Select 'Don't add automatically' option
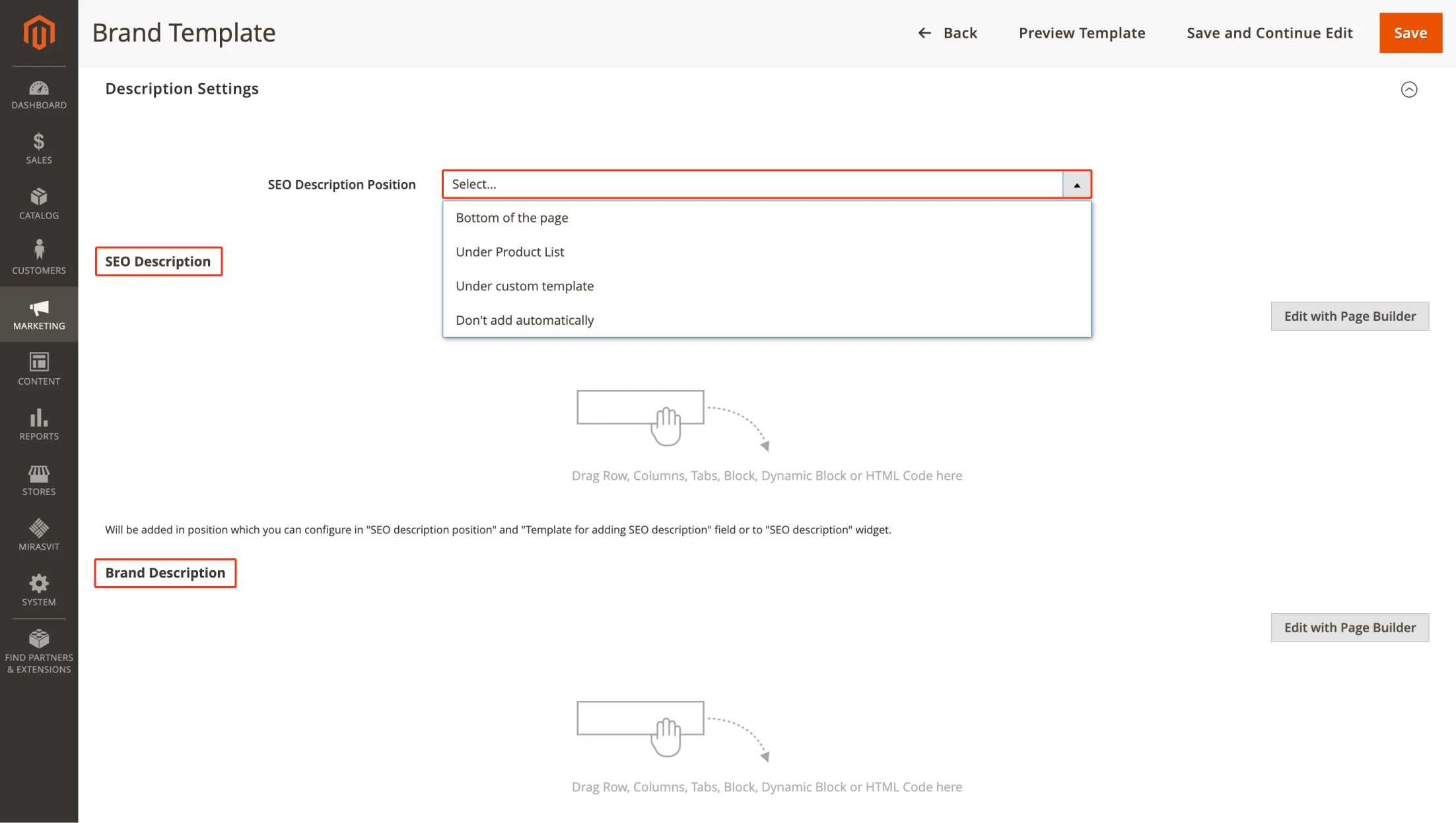The width and height of the screenshot is (1456, 823). point(524,319)
